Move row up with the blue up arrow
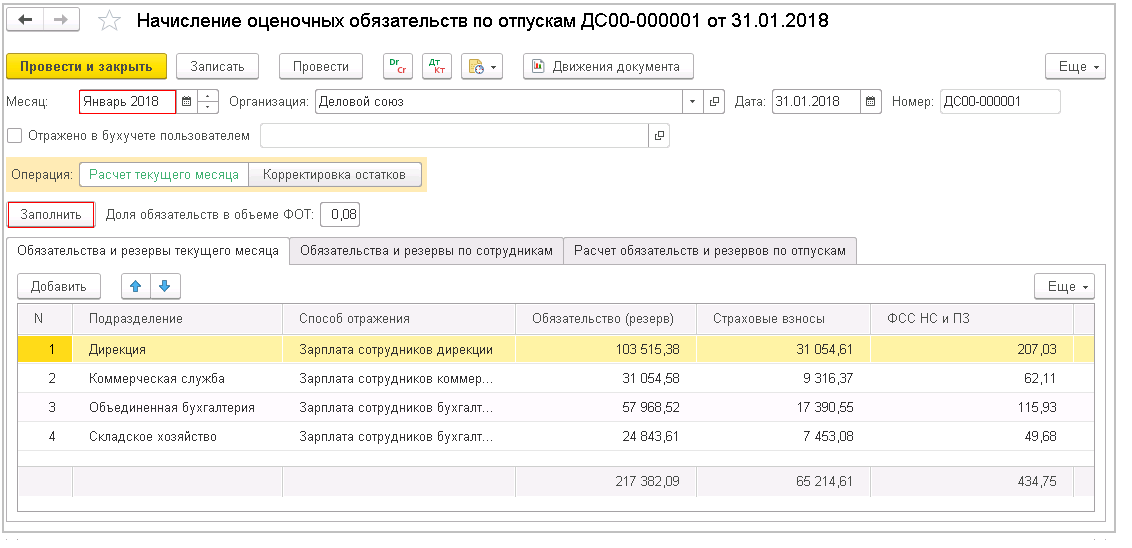 (x=136, y=286)
